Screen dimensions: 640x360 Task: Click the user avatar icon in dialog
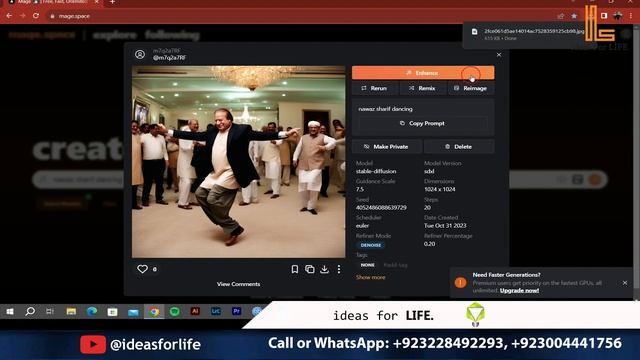(140, 54)
